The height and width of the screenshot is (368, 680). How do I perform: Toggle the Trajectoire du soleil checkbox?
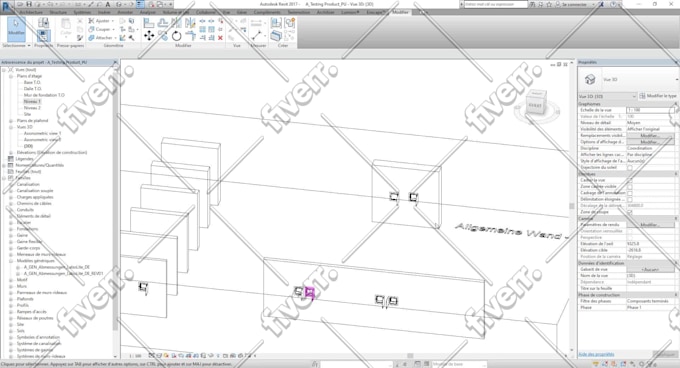click(x=630, y=167)
